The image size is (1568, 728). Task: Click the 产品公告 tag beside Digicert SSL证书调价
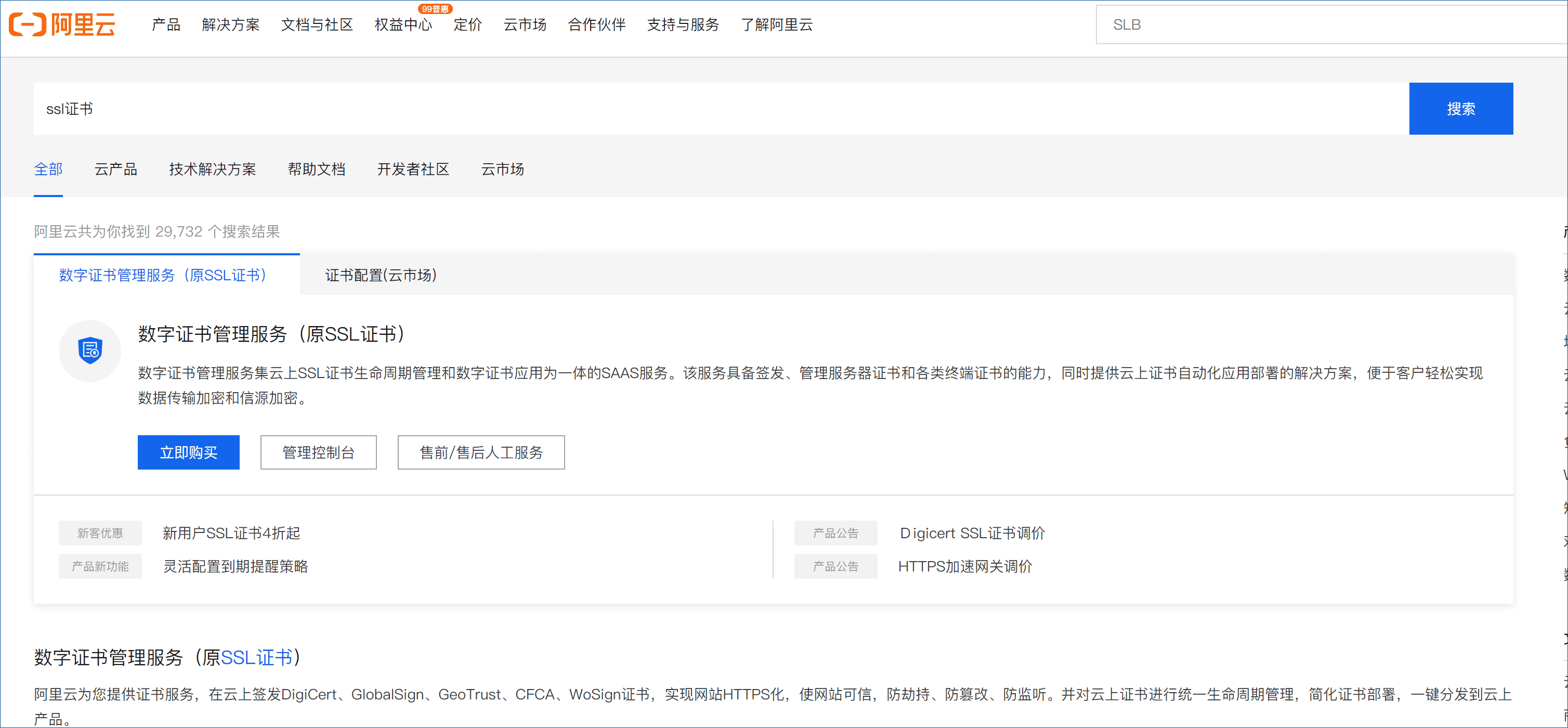(x=836, y=533)
